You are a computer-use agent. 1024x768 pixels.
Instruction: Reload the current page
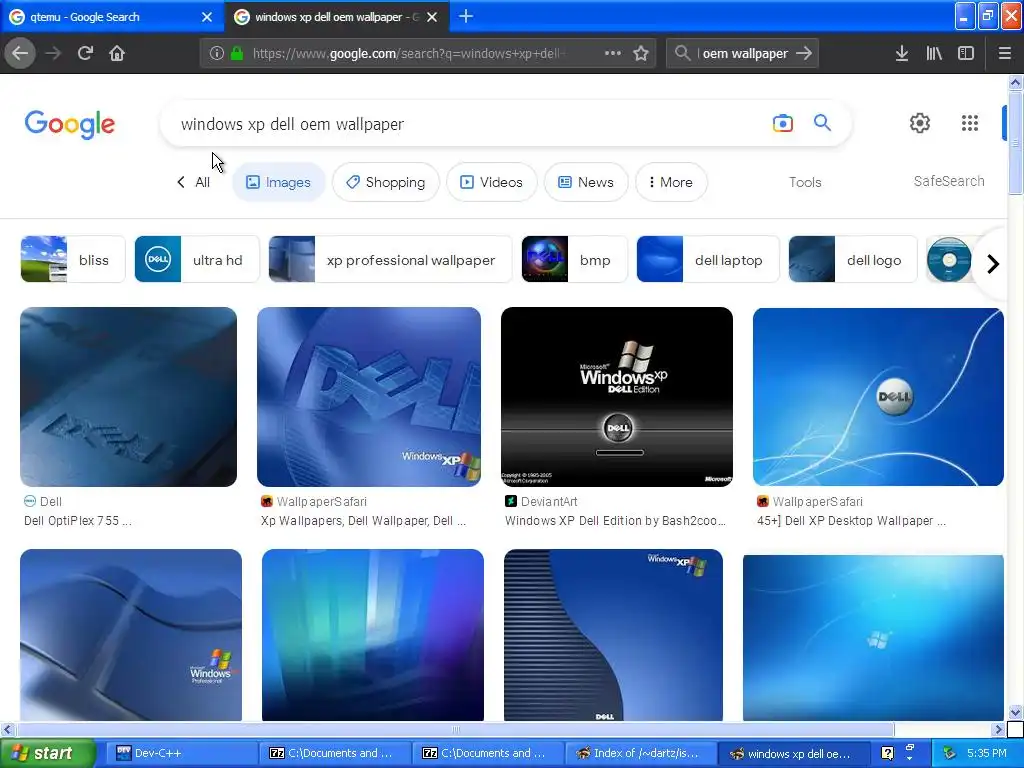(85, 53)
